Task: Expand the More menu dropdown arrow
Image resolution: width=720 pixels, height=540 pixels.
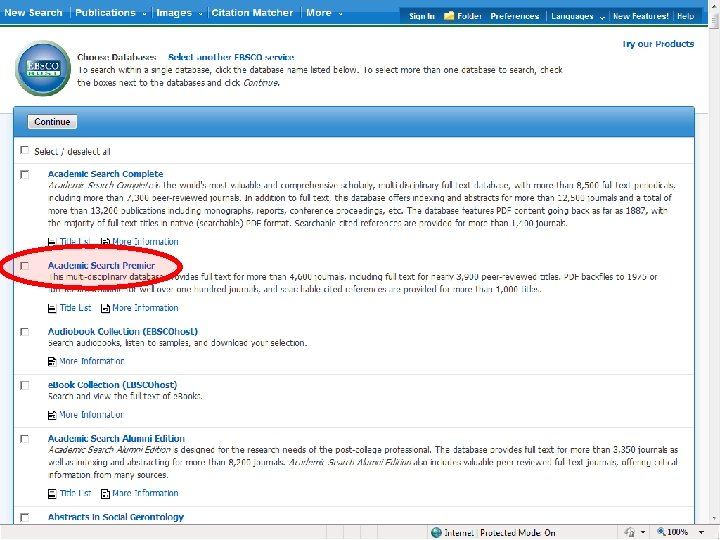Action: point(340,14)
